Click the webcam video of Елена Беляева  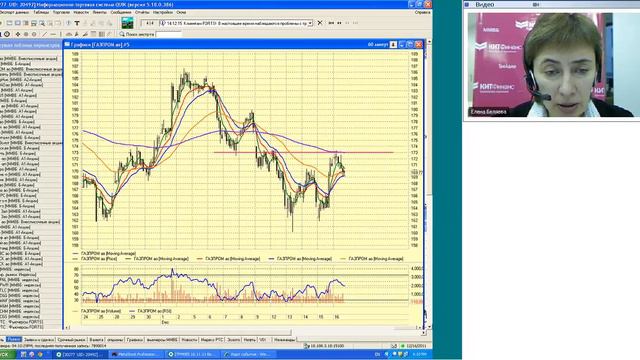point(553,65)
